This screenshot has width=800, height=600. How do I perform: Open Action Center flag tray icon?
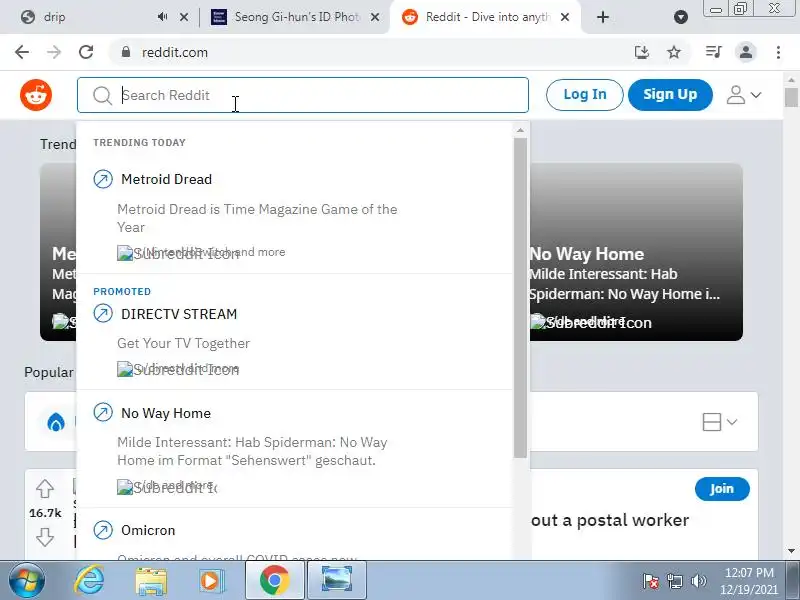[x=650, y=581]
